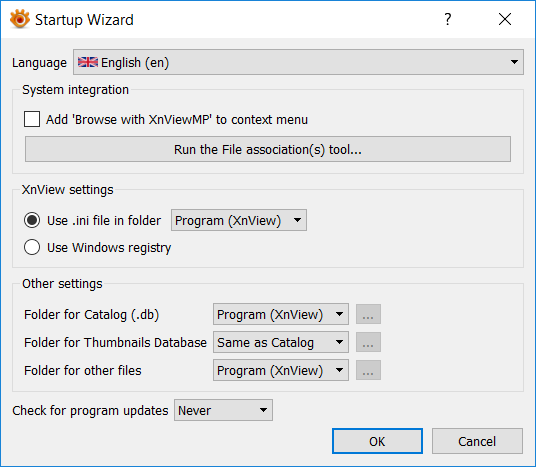Click browse button beside other files folder

[x=368, y=370]
